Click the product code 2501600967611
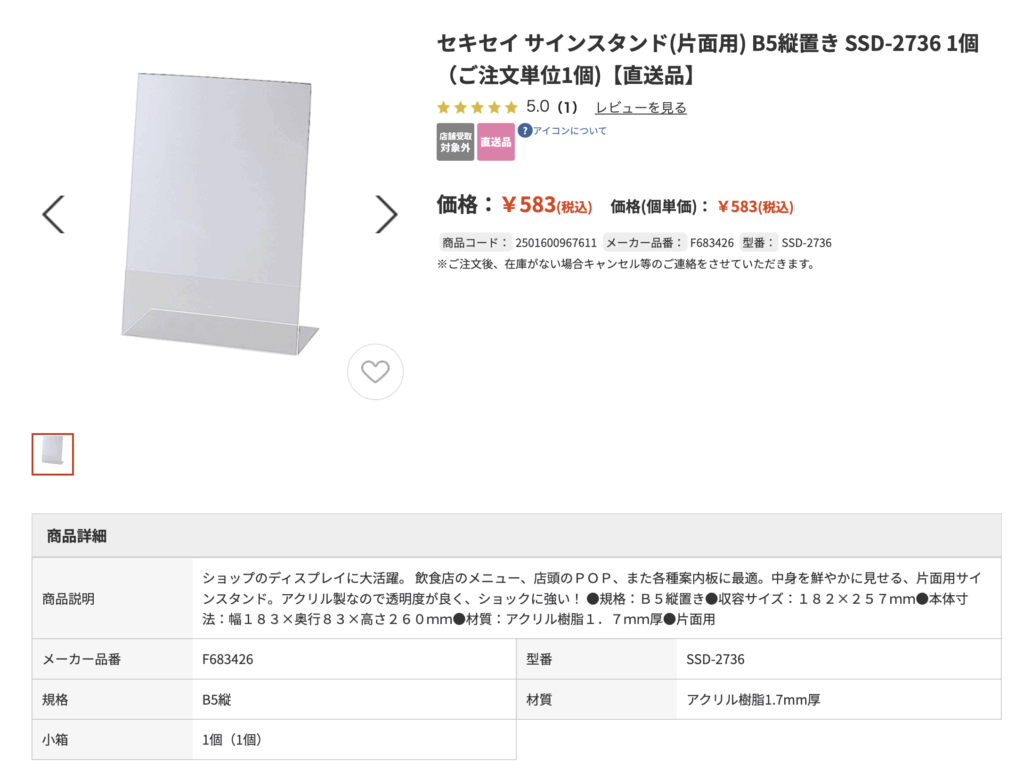 (x=556, y=243)
